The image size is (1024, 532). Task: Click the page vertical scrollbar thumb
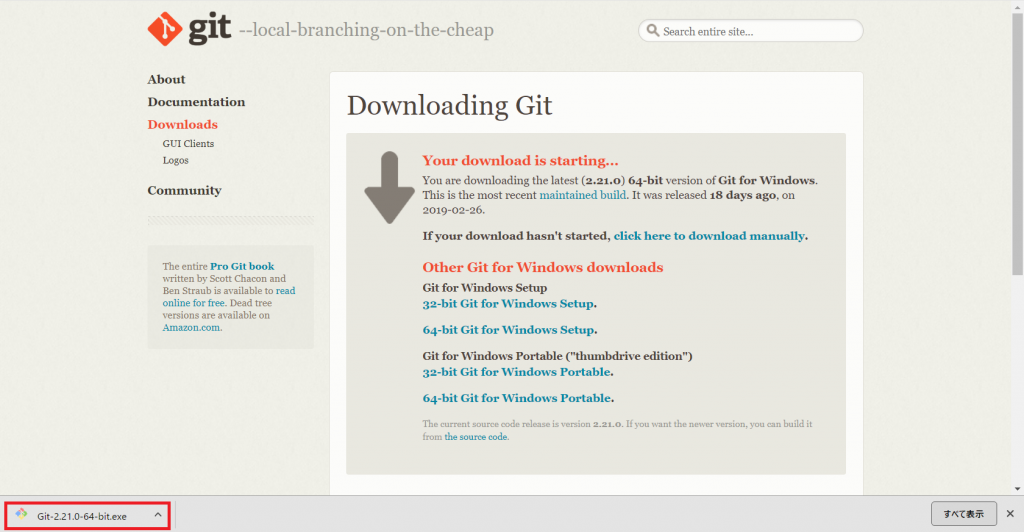click(1017, 144)
